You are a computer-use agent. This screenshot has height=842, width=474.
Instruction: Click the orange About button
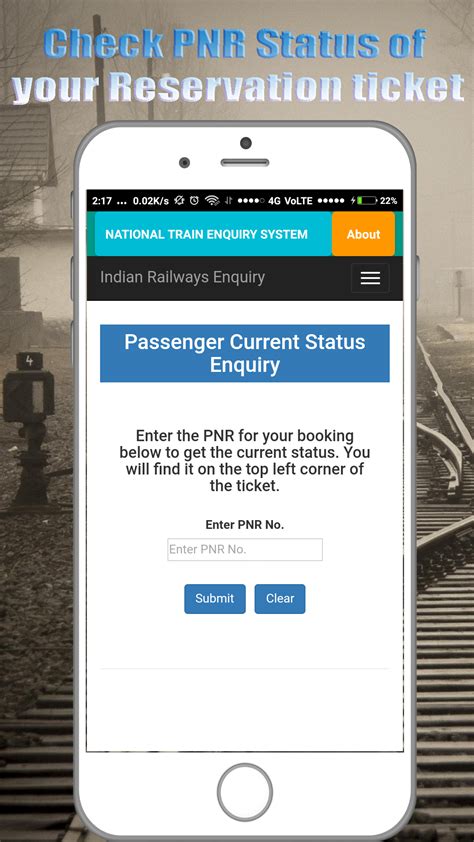tap(363, 234)
